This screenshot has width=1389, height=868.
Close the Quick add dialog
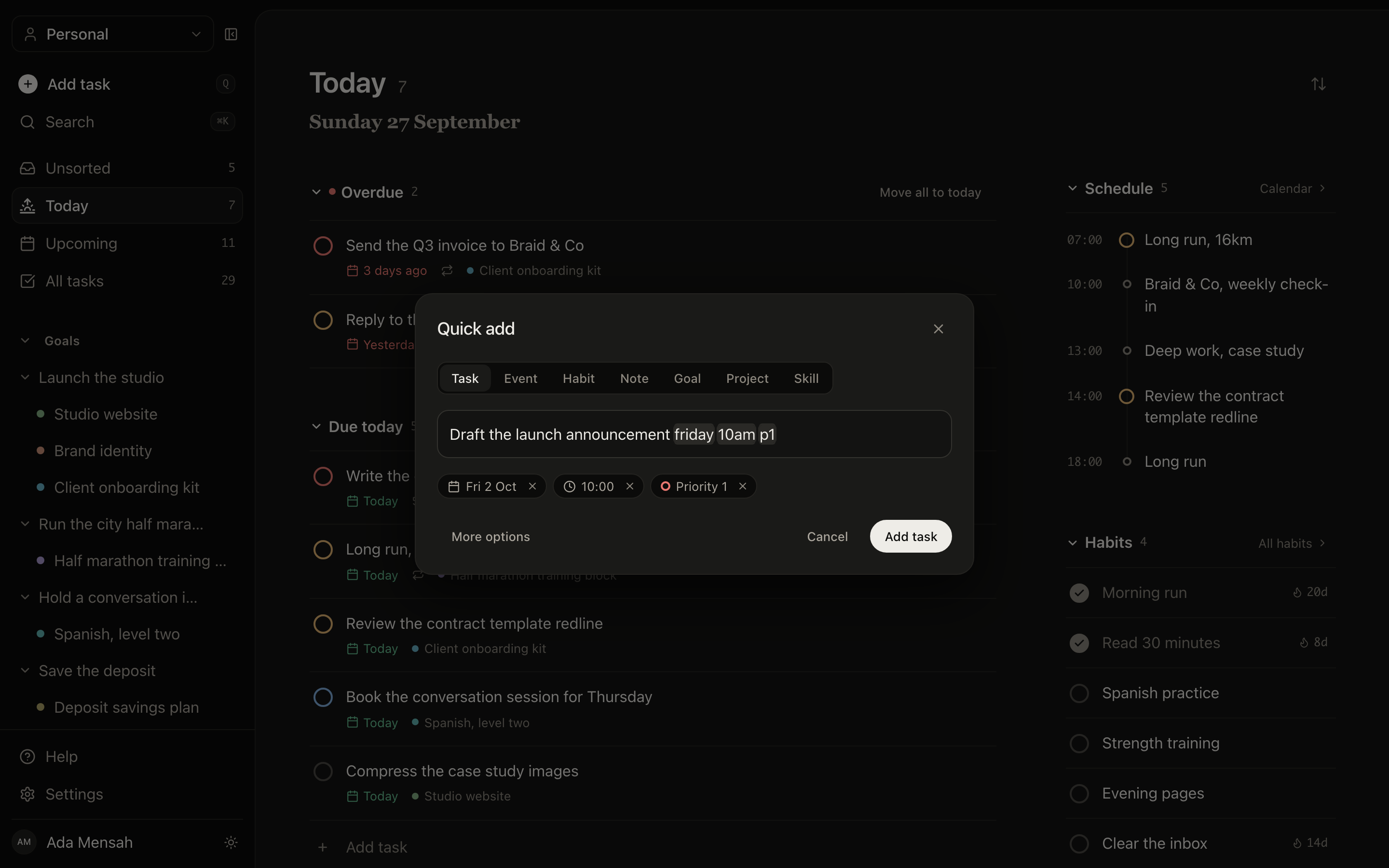click(939, 329)
